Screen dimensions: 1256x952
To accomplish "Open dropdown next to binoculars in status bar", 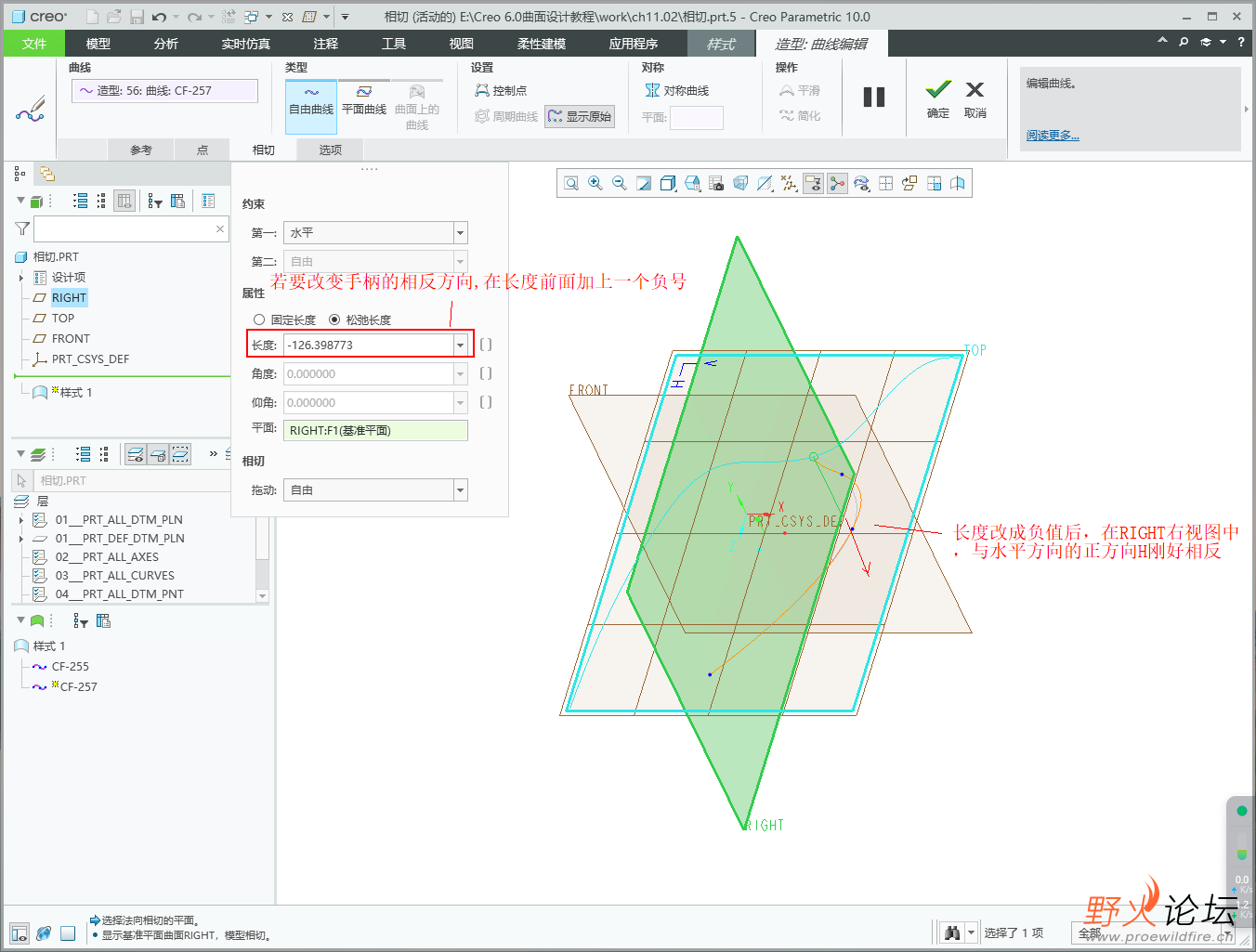I will pyautogui.click(x=972, y=932).
